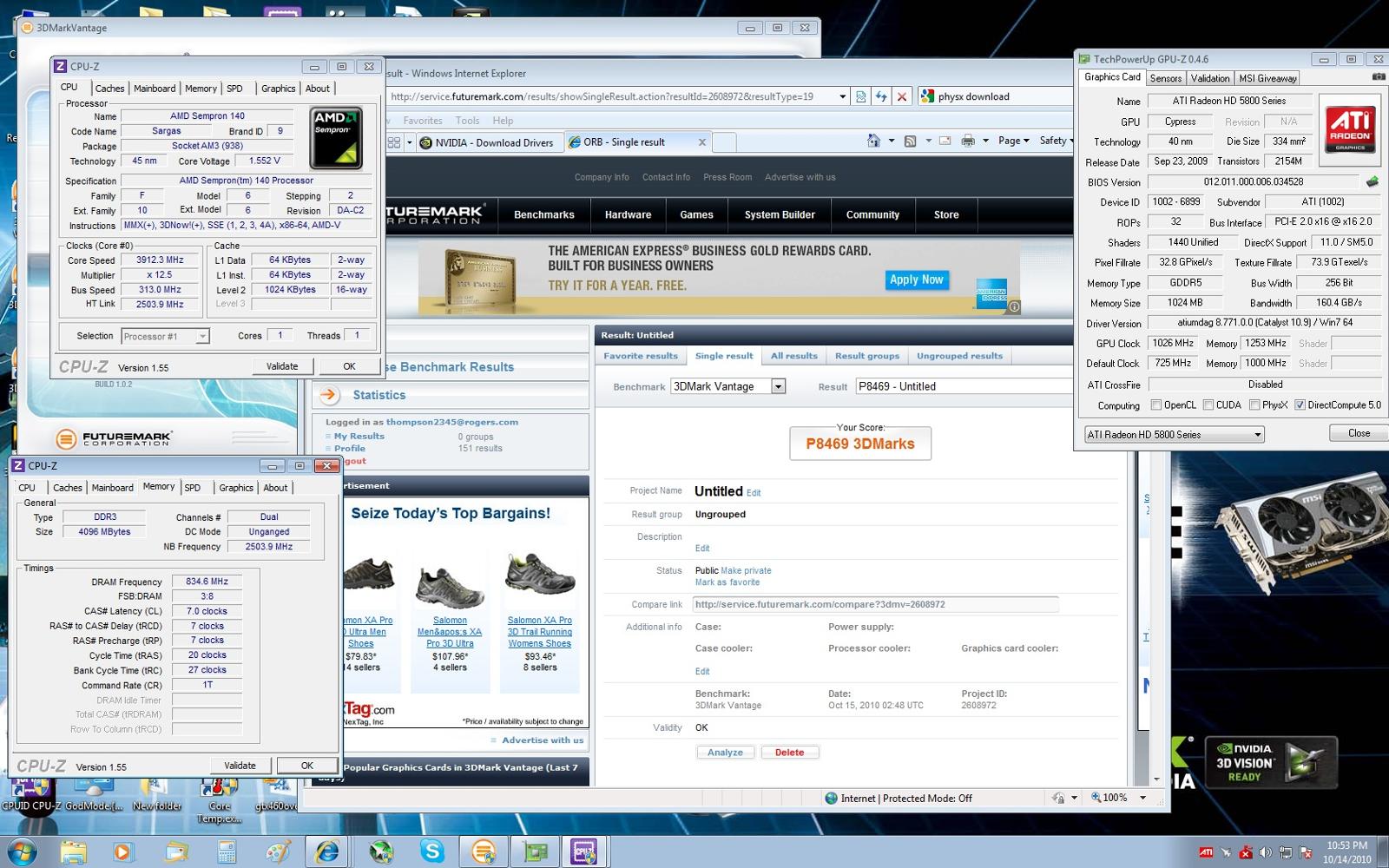Click the BIOS save chip icon in GPU-Z
This screenshot has height=868, width=1389.
1373,182
